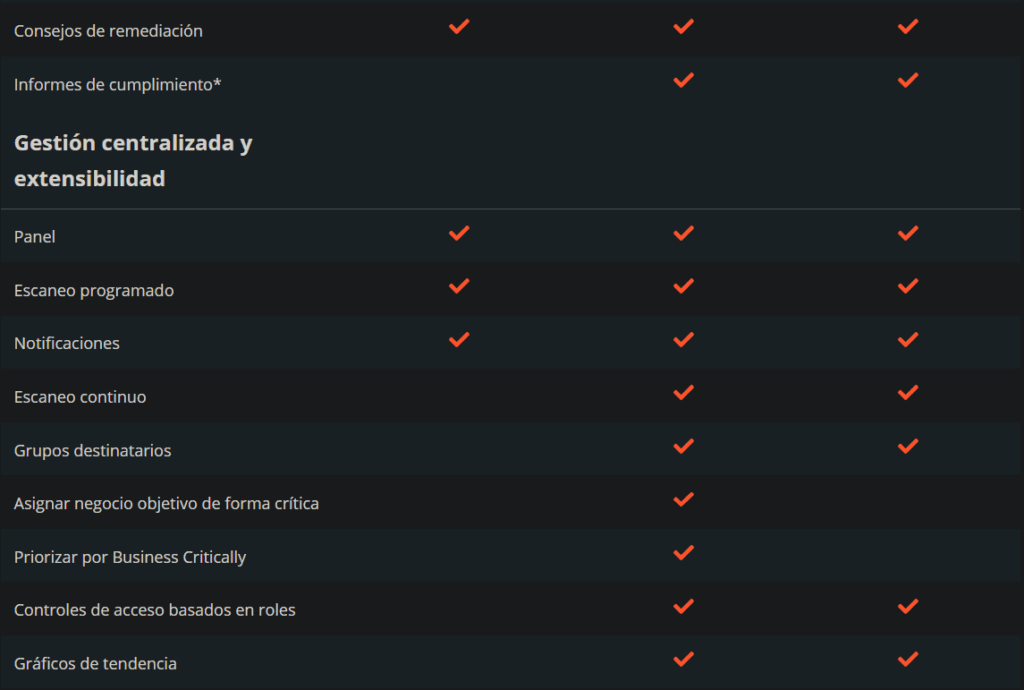Click middle-column checkmark in Notificaciones row
1024x690 pixels.
pyautogui.click(x=684, y=339)
